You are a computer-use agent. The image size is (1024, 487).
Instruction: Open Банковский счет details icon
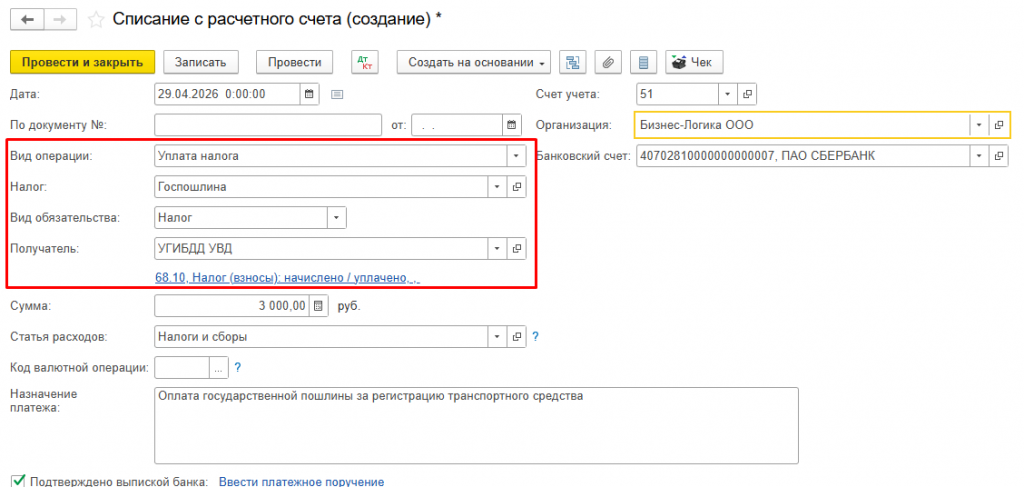pos(998,156)
